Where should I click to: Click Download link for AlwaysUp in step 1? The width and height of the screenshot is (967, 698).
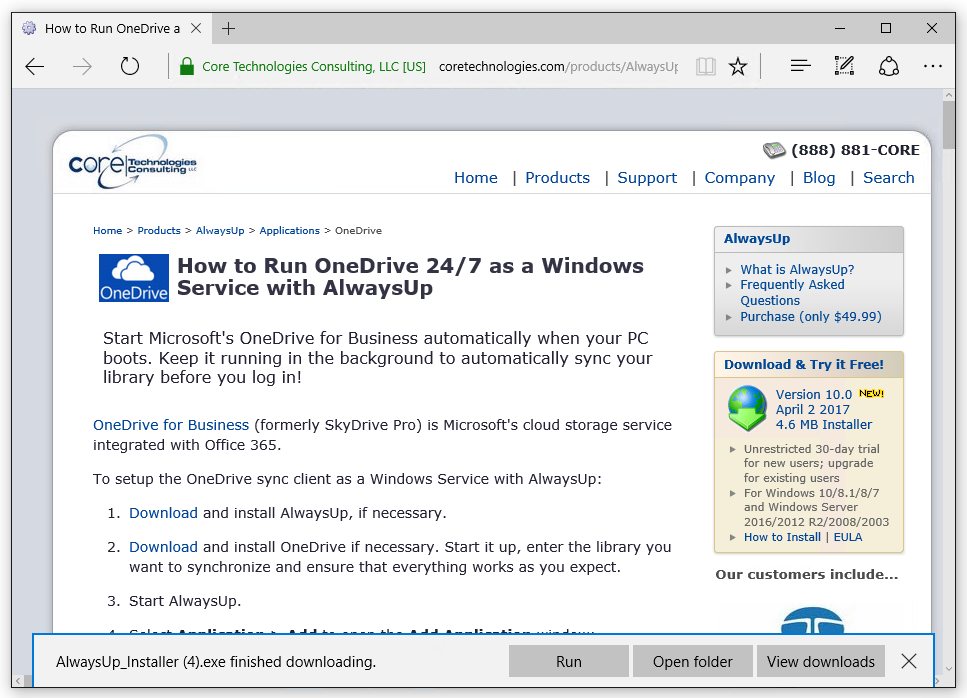pyautogui.click(x=163, y=513)
